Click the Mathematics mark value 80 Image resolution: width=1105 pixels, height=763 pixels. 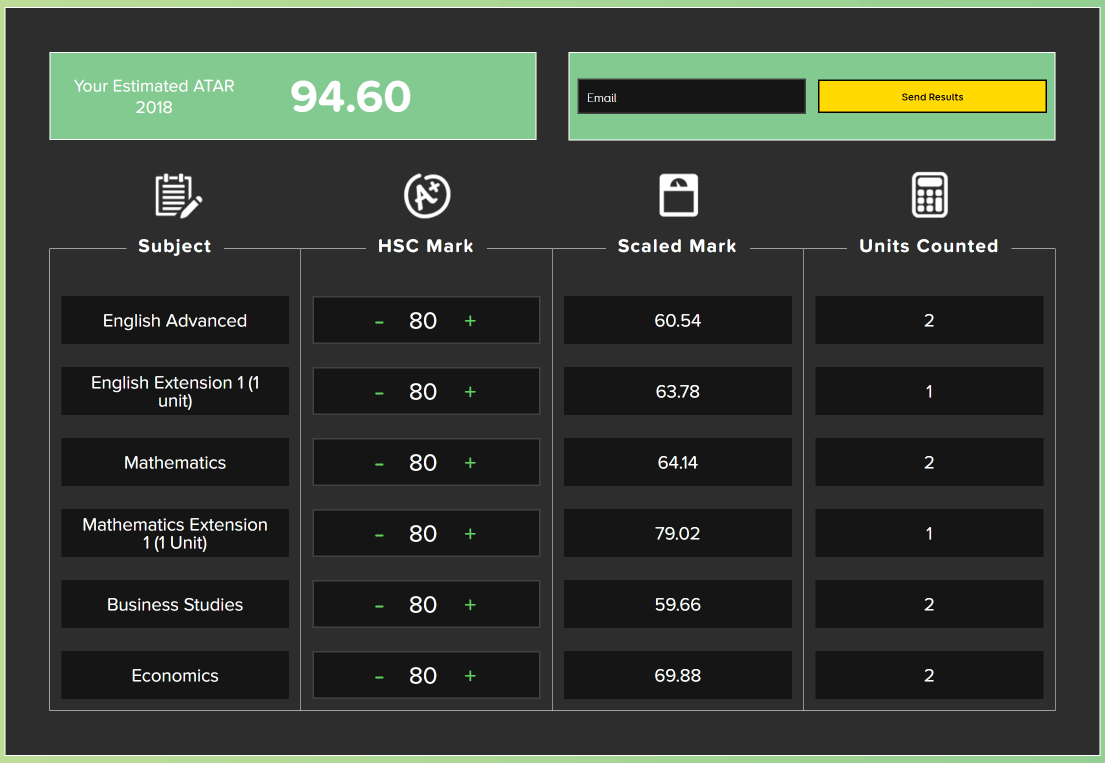pyautogui.click(x=423, y=464)
